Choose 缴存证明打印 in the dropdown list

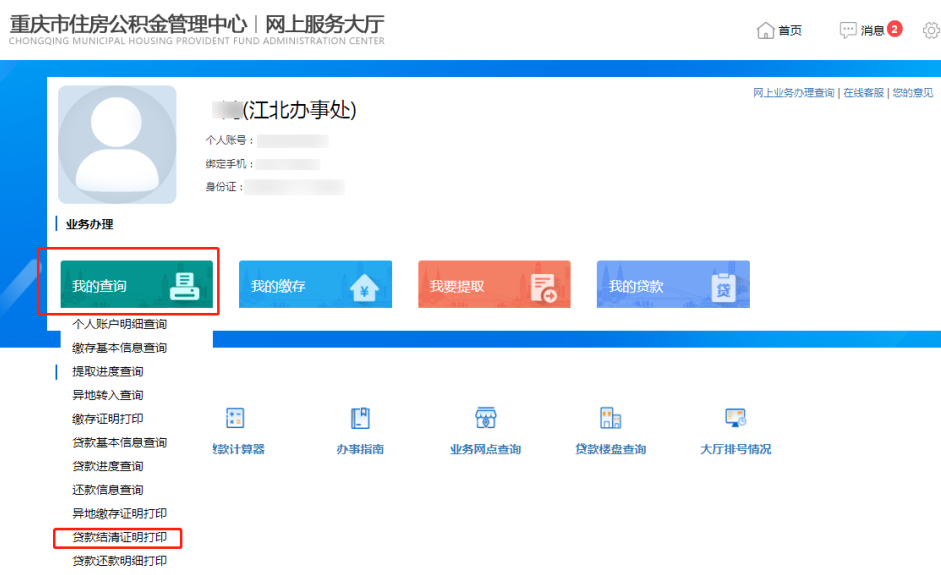[x=107, y=419]
